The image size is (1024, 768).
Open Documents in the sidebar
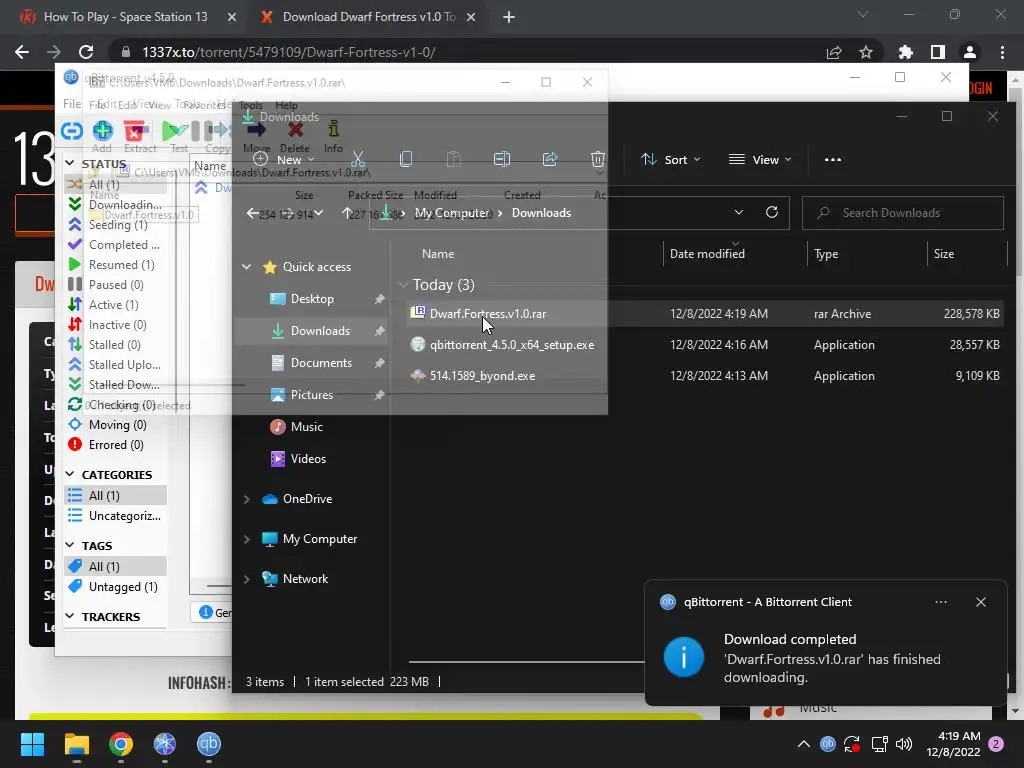pyautogui.click(x=321, y=362)
